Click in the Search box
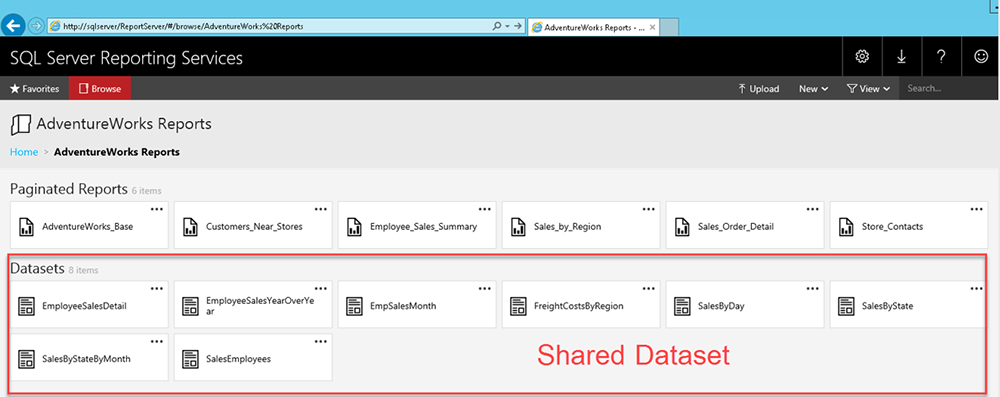Viewport: 1000px width, 397px height. 948,89
